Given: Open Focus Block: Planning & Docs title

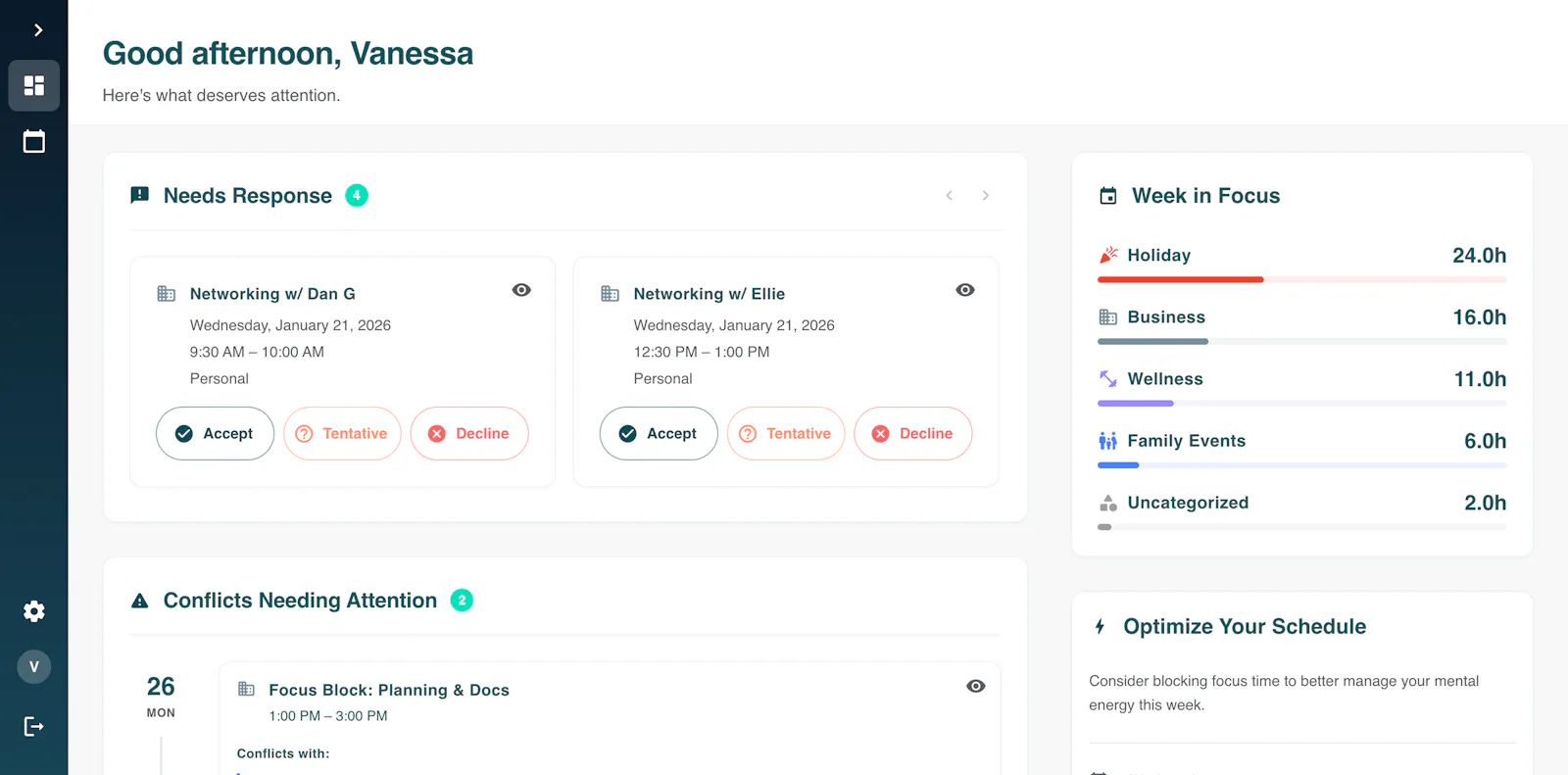Looking at the screenshot, I should tap(389, 690).
